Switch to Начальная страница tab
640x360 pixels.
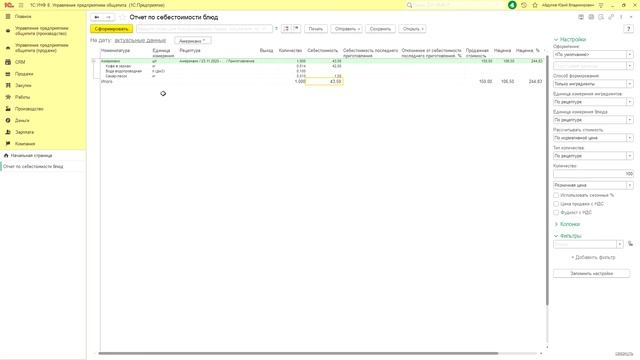43,156
